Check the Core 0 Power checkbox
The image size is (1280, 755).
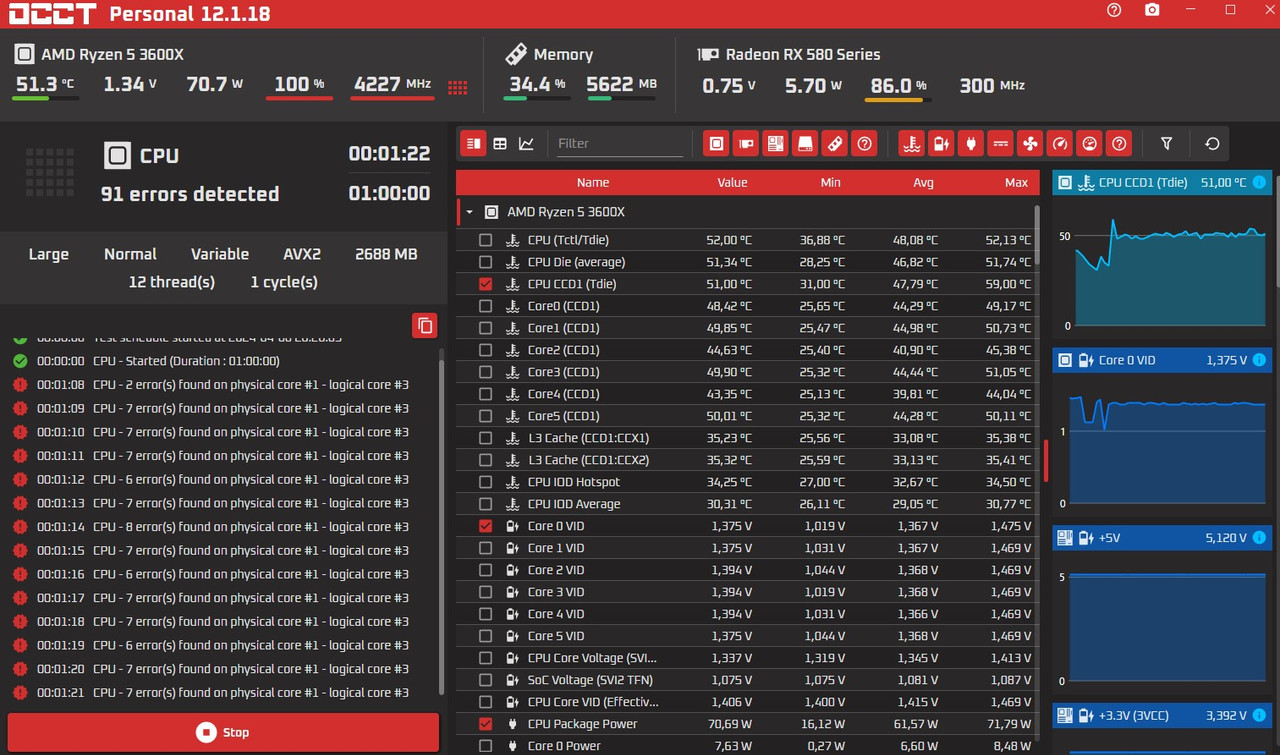point(486,746)
